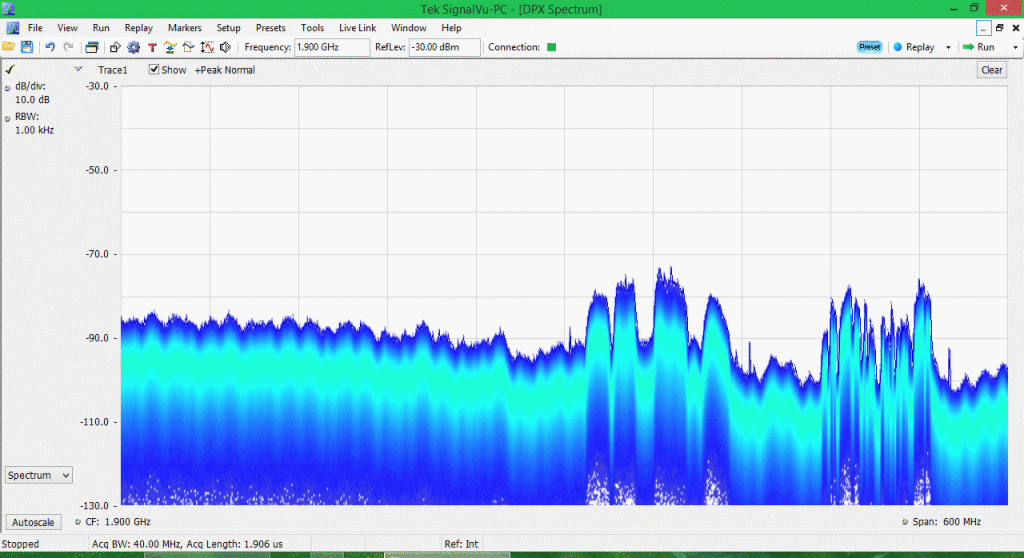Click the dB/div settings bullet icon
The image size is (1024, 558).
tap(8, 88)
